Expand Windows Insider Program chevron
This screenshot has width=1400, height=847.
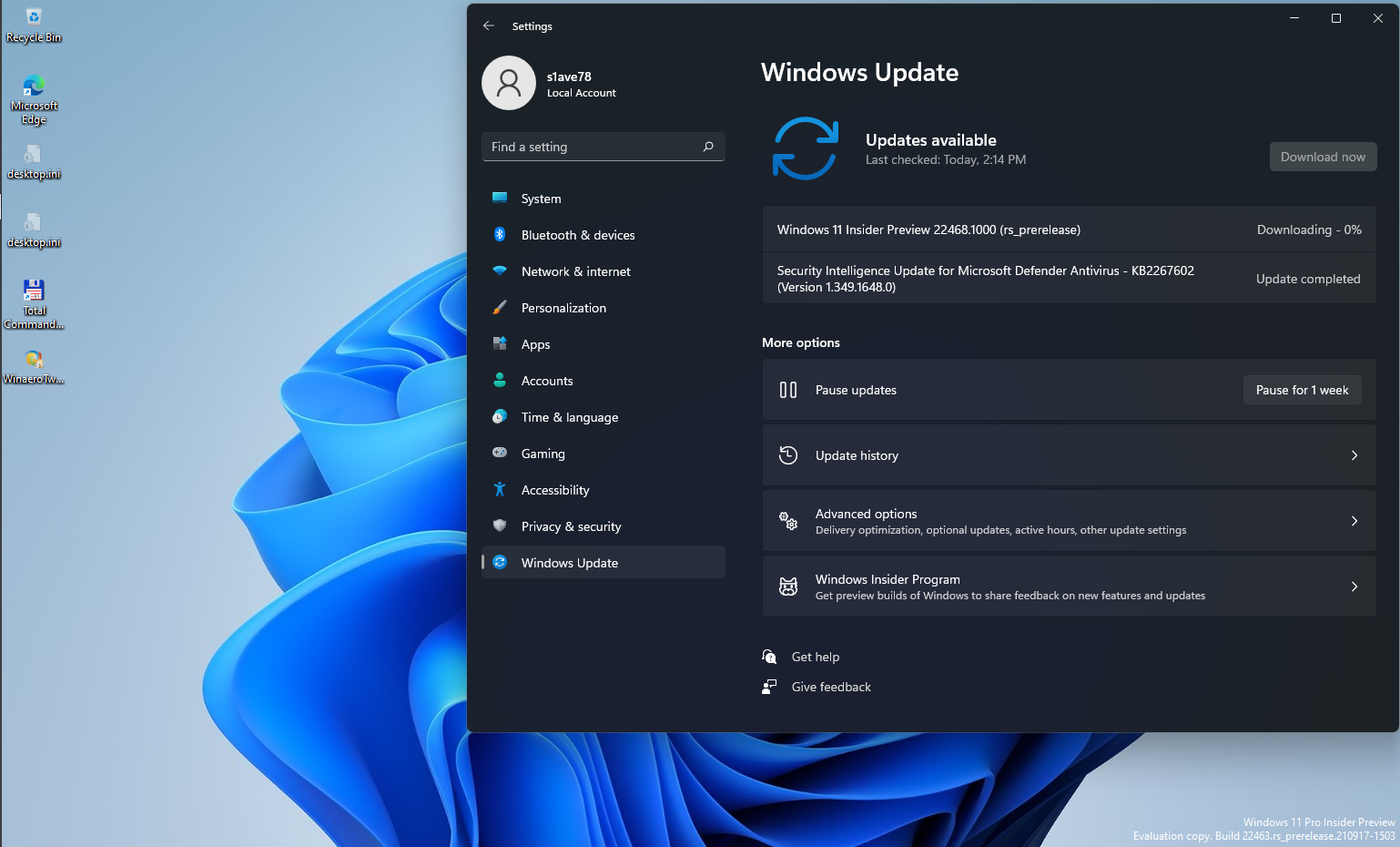tap(1354, 587)
